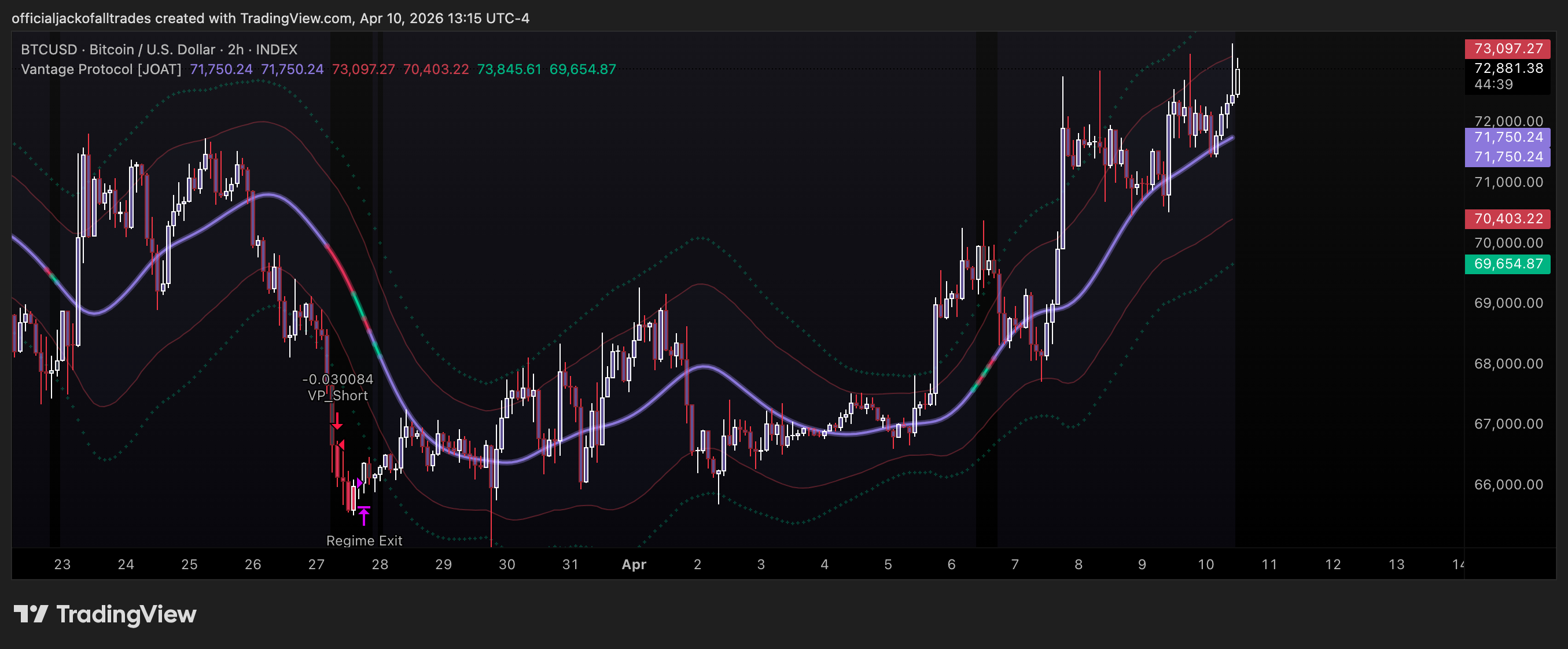Click the Vantage Protocol [JOAT] indicator label

click(x=101, y=69)
